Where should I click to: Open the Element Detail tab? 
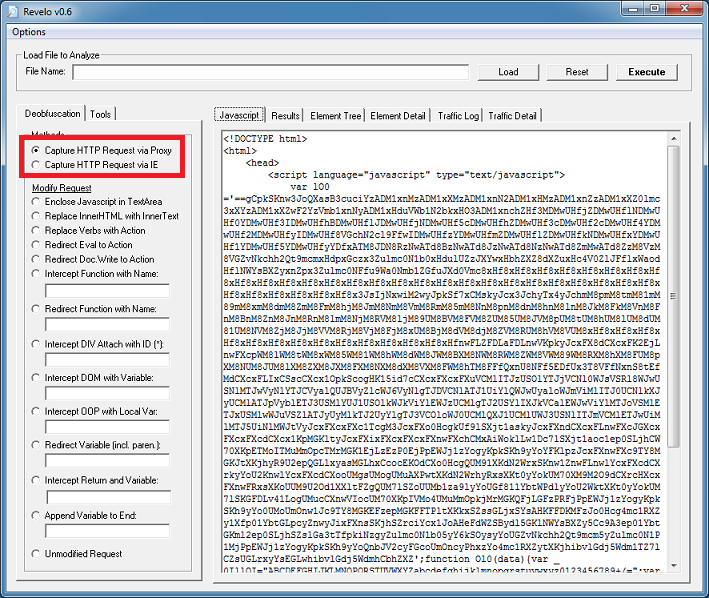[398, 116]
